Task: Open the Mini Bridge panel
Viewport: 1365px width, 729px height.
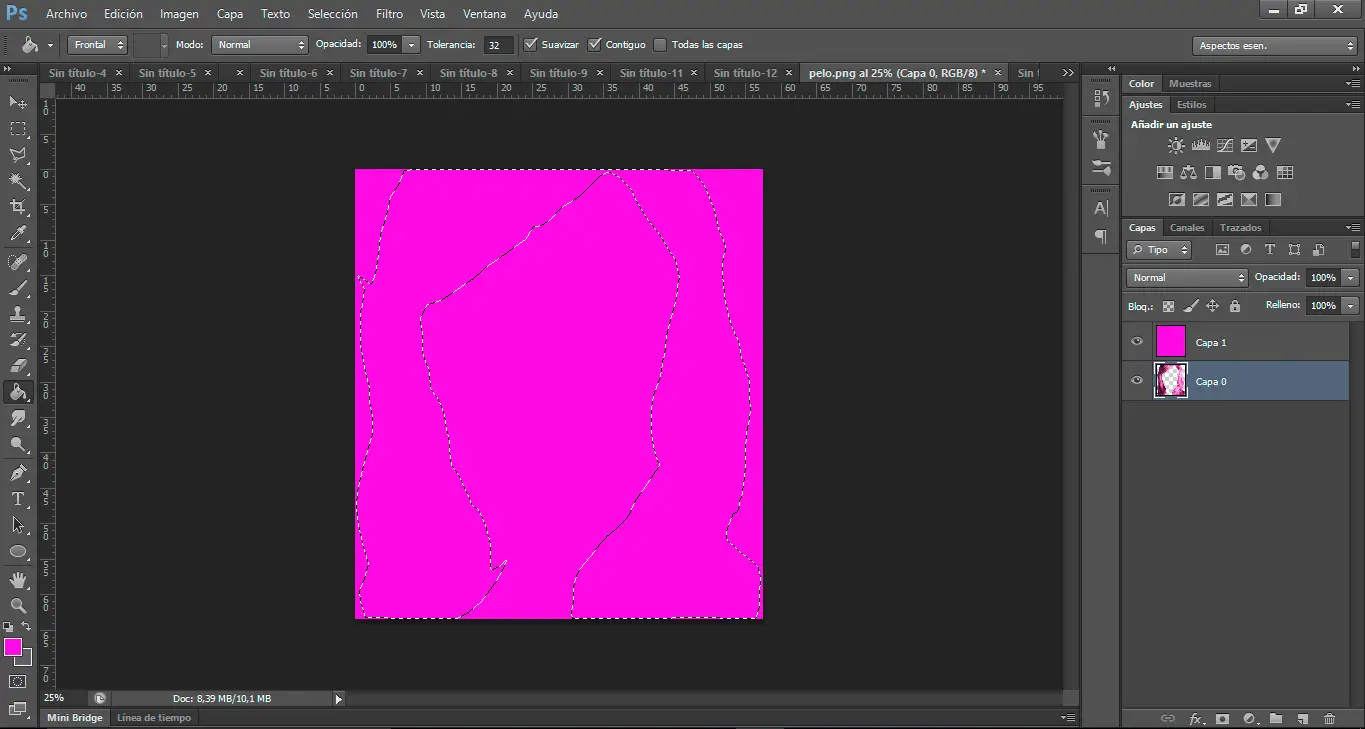Action: 75,718
